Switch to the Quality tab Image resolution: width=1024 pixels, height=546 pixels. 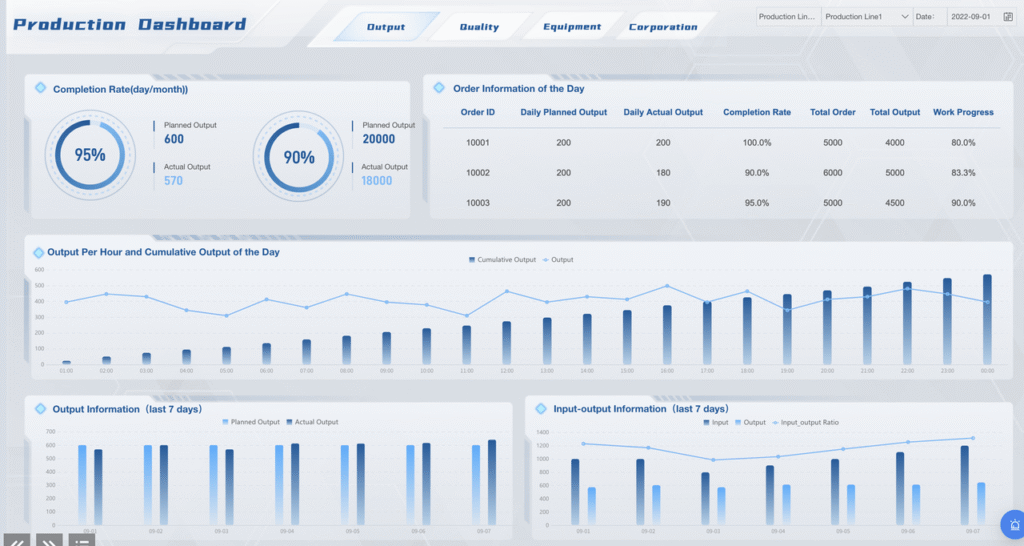coord(479,27)
